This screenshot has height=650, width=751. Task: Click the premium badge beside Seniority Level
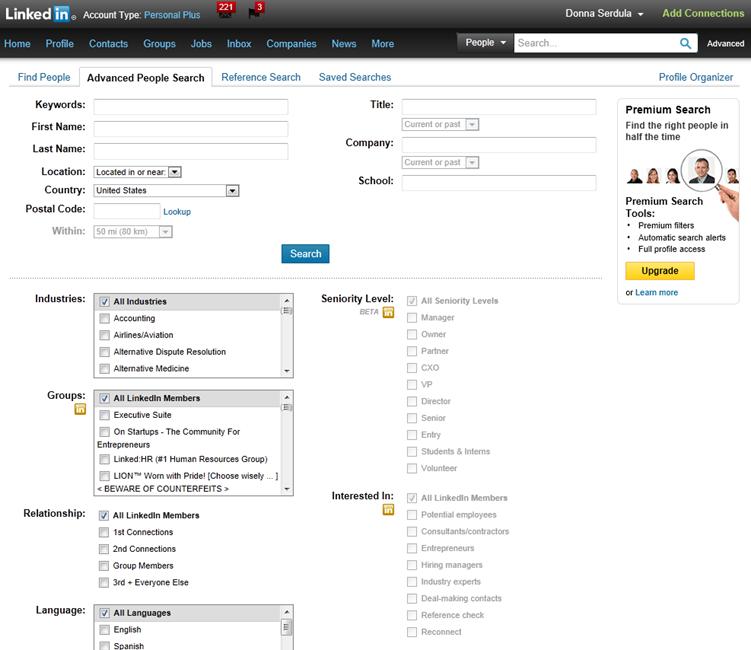click(x=388, y=312)
